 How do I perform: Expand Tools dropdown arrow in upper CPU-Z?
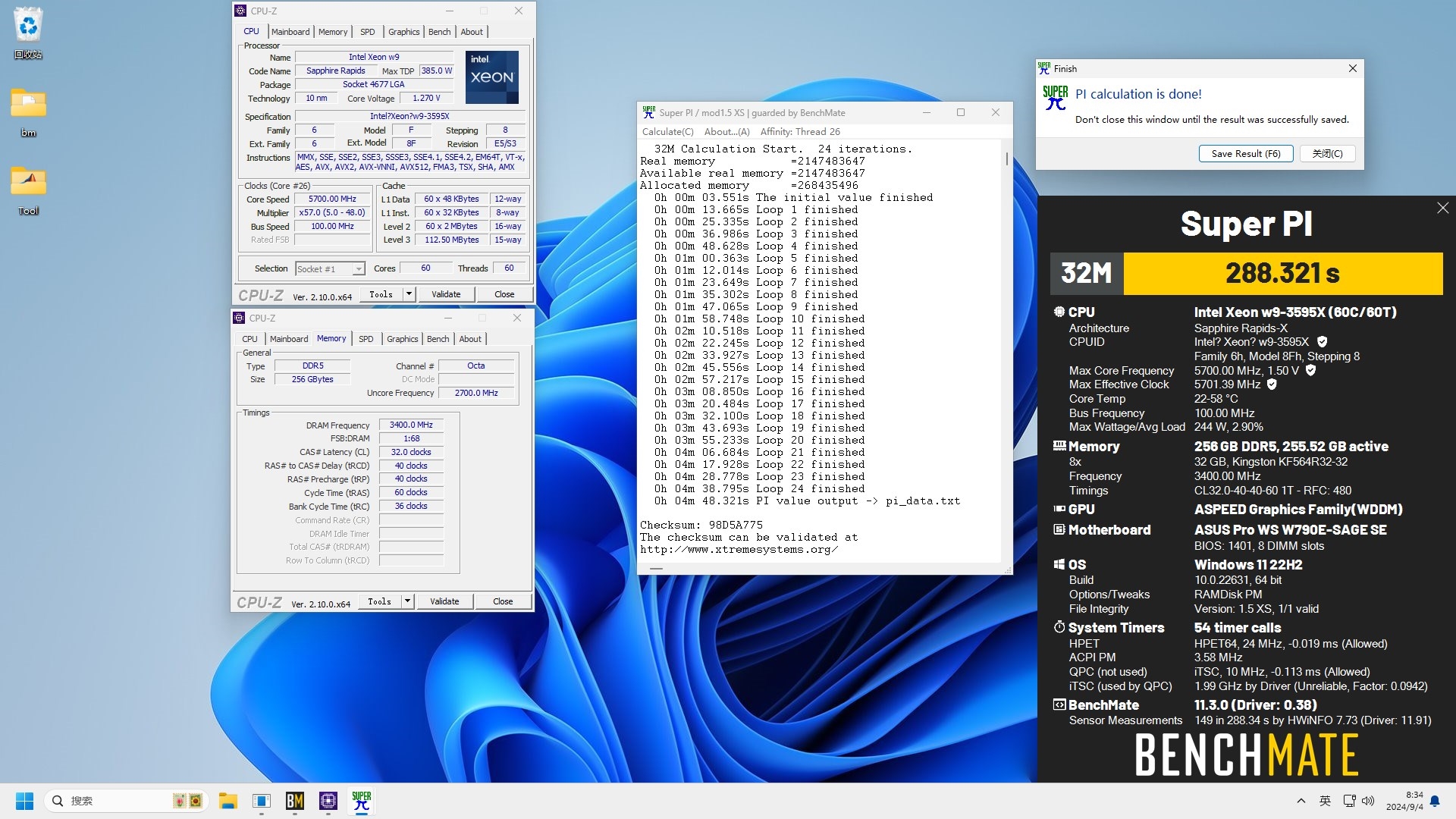tap(409, 294)
